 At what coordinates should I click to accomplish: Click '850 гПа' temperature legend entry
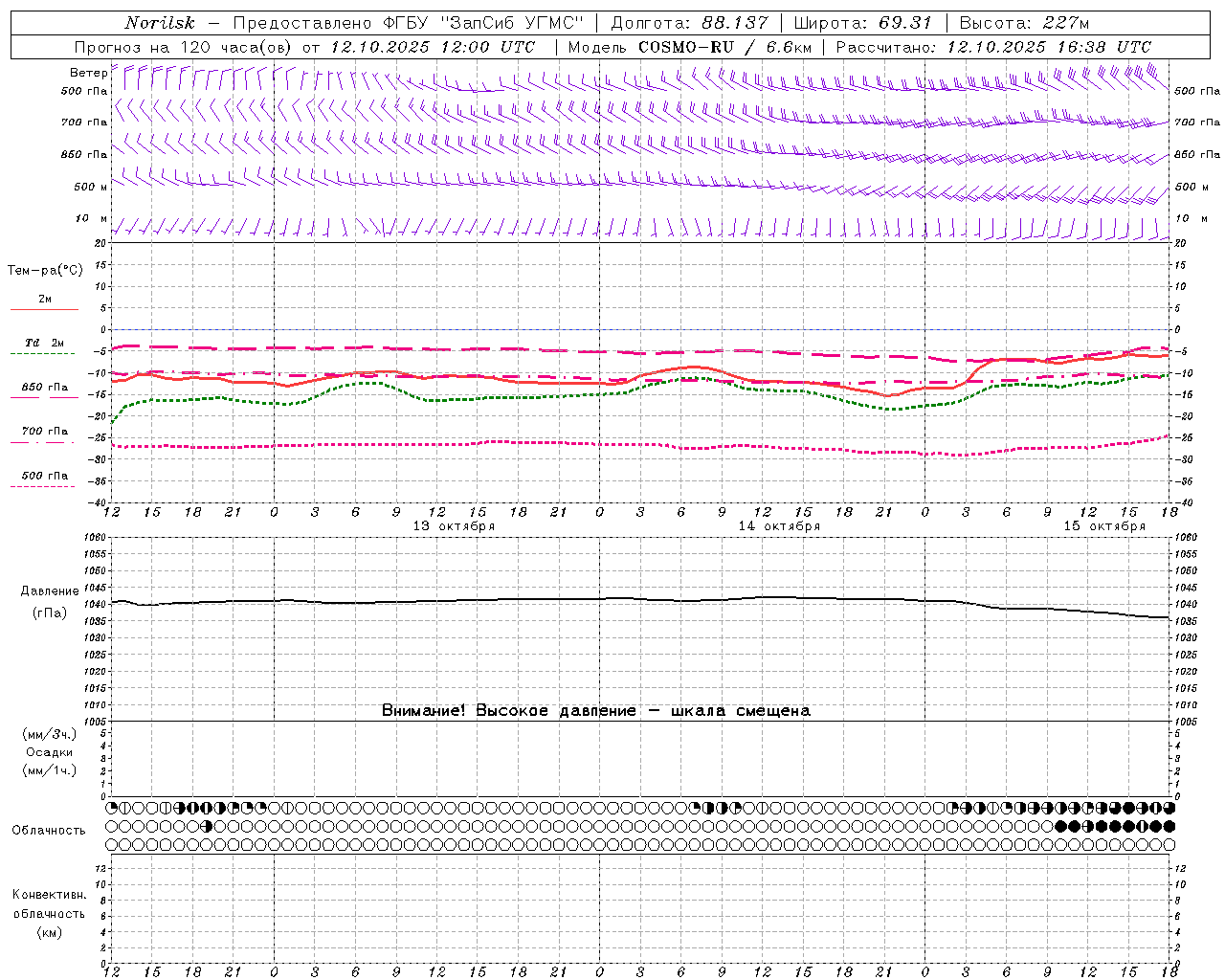point(45,388)
